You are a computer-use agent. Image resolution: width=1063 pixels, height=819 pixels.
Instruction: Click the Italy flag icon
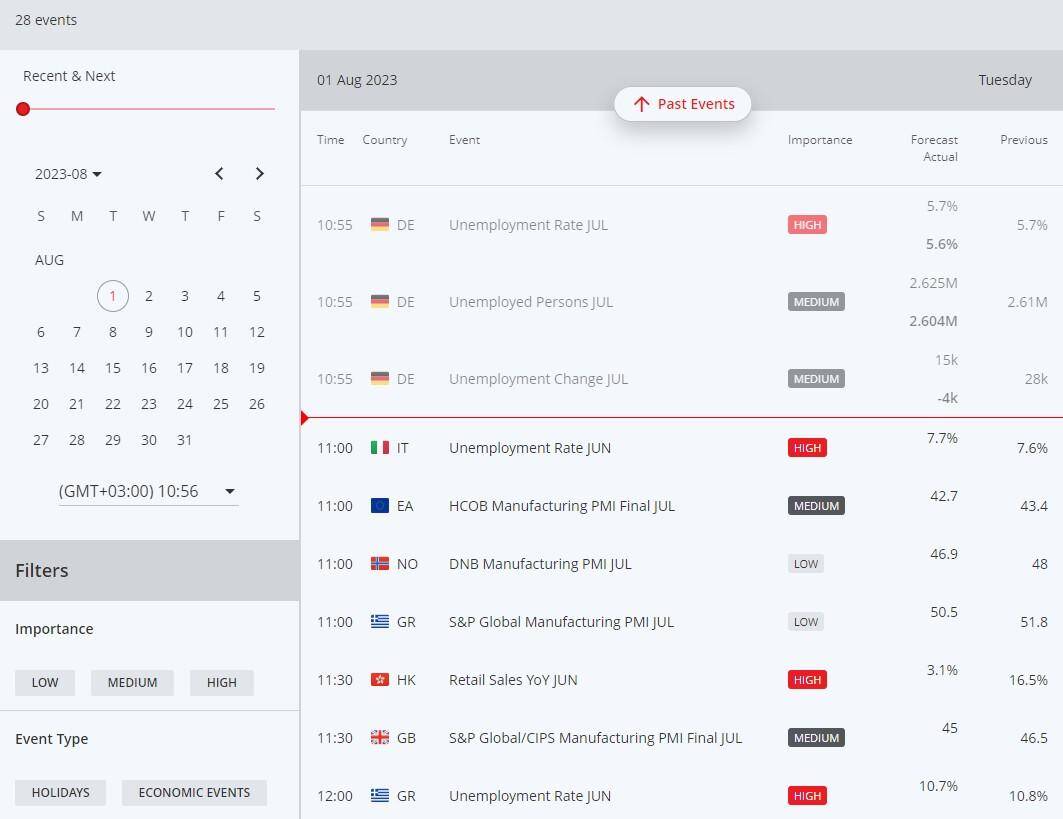click(380, 448)
